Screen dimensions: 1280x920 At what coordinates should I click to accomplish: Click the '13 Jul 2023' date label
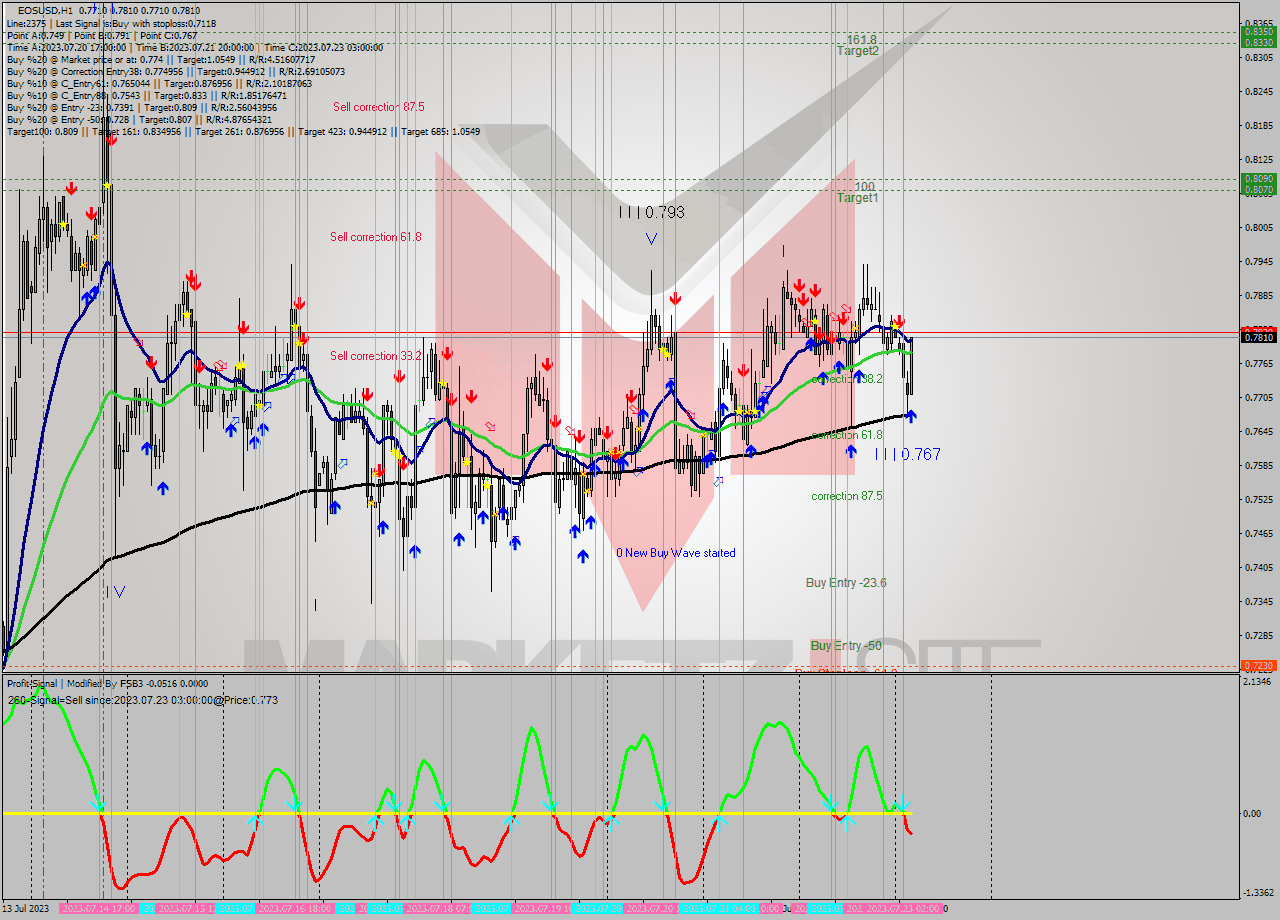[25, 909]
